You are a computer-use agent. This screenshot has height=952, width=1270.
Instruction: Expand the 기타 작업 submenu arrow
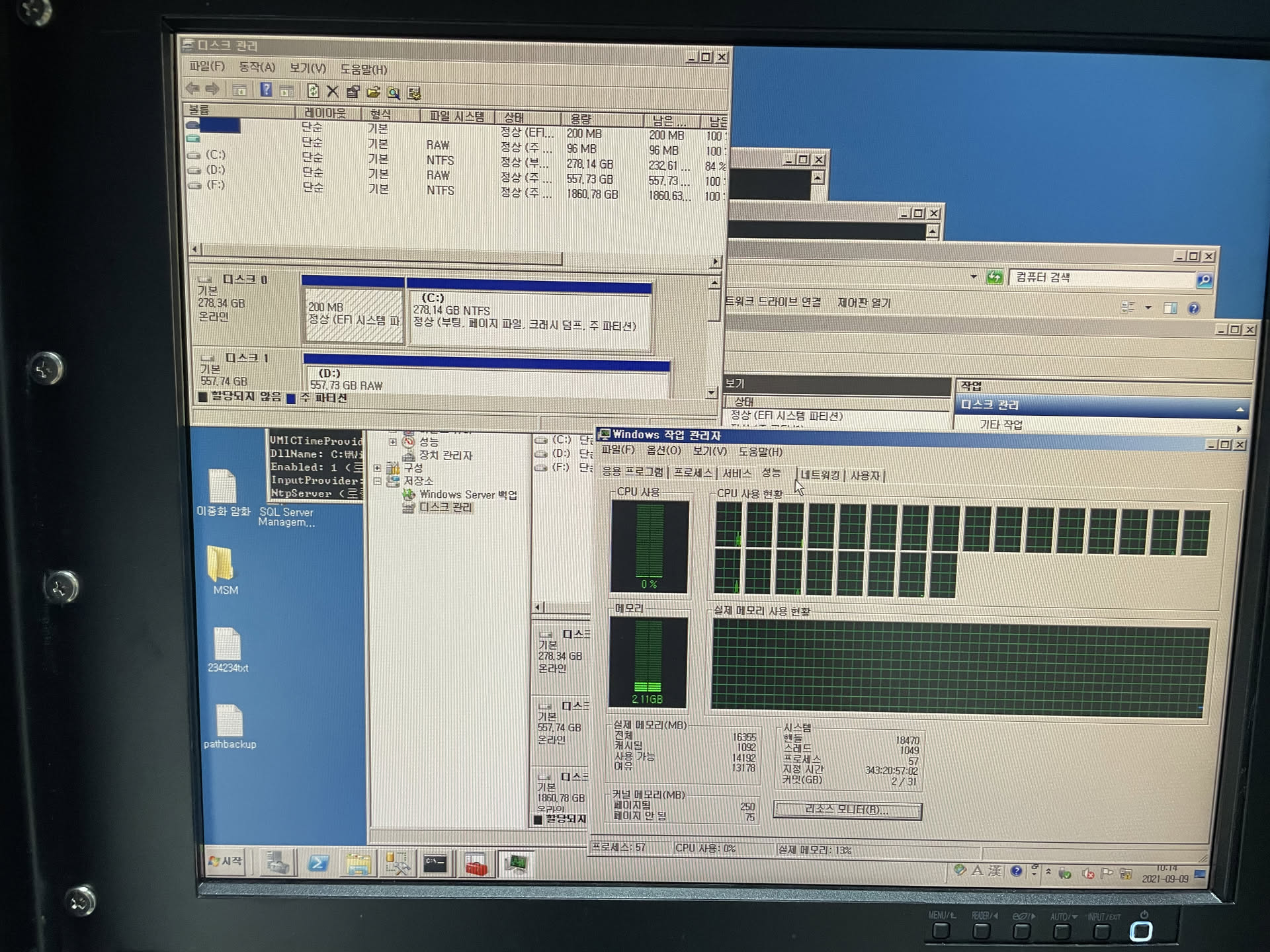[x=1238, y=428]
